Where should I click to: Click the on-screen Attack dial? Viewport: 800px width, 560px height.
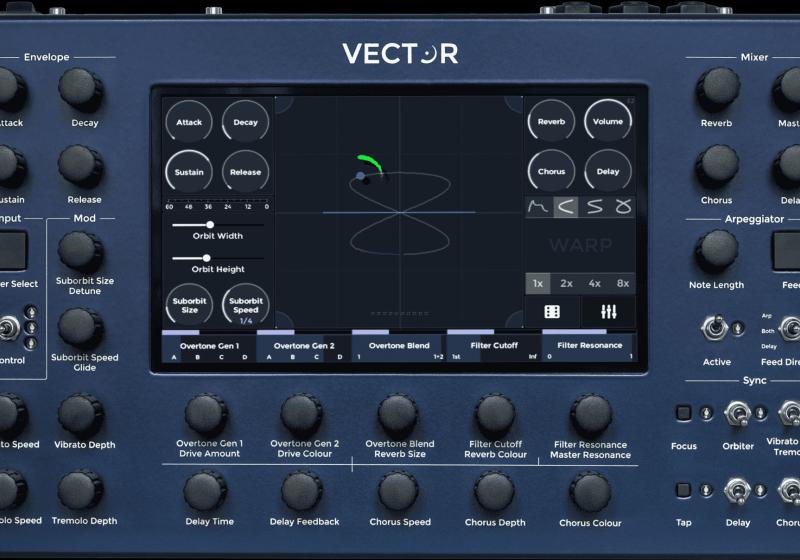click(x=189, y=122)
